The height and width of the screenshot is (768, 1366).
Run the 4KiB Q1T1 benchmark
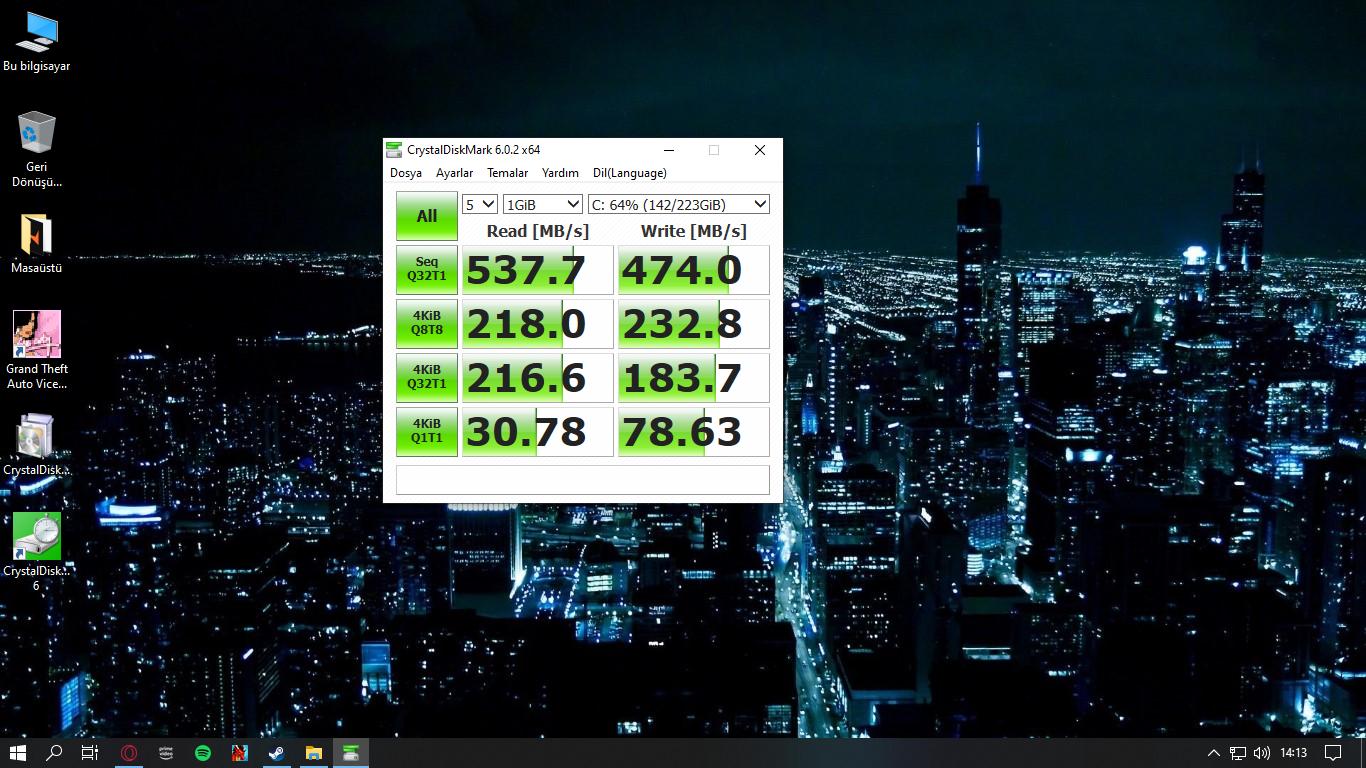tap(427, 432)
